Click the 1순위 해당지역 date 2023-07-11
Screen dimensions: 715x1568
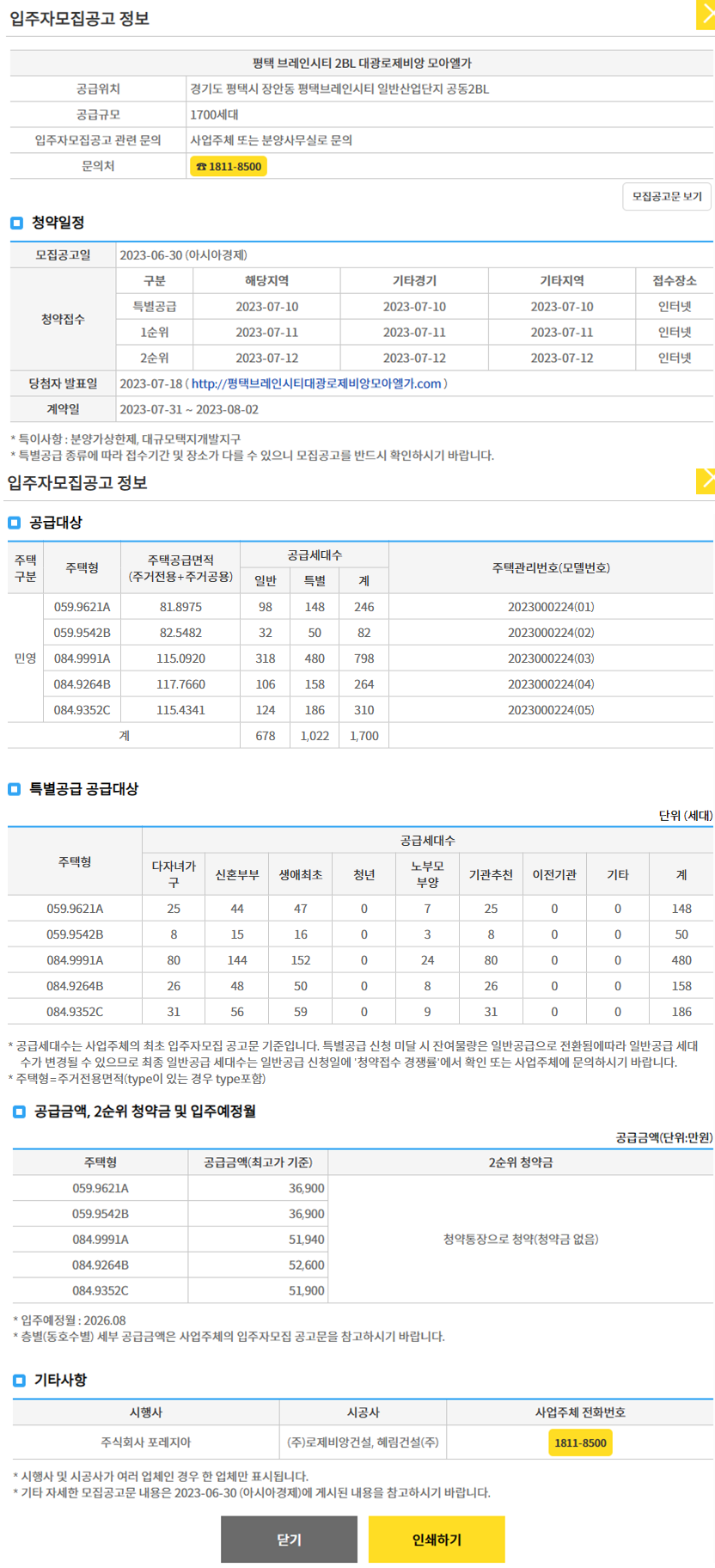pyautogui.click(x=266, y=332)
